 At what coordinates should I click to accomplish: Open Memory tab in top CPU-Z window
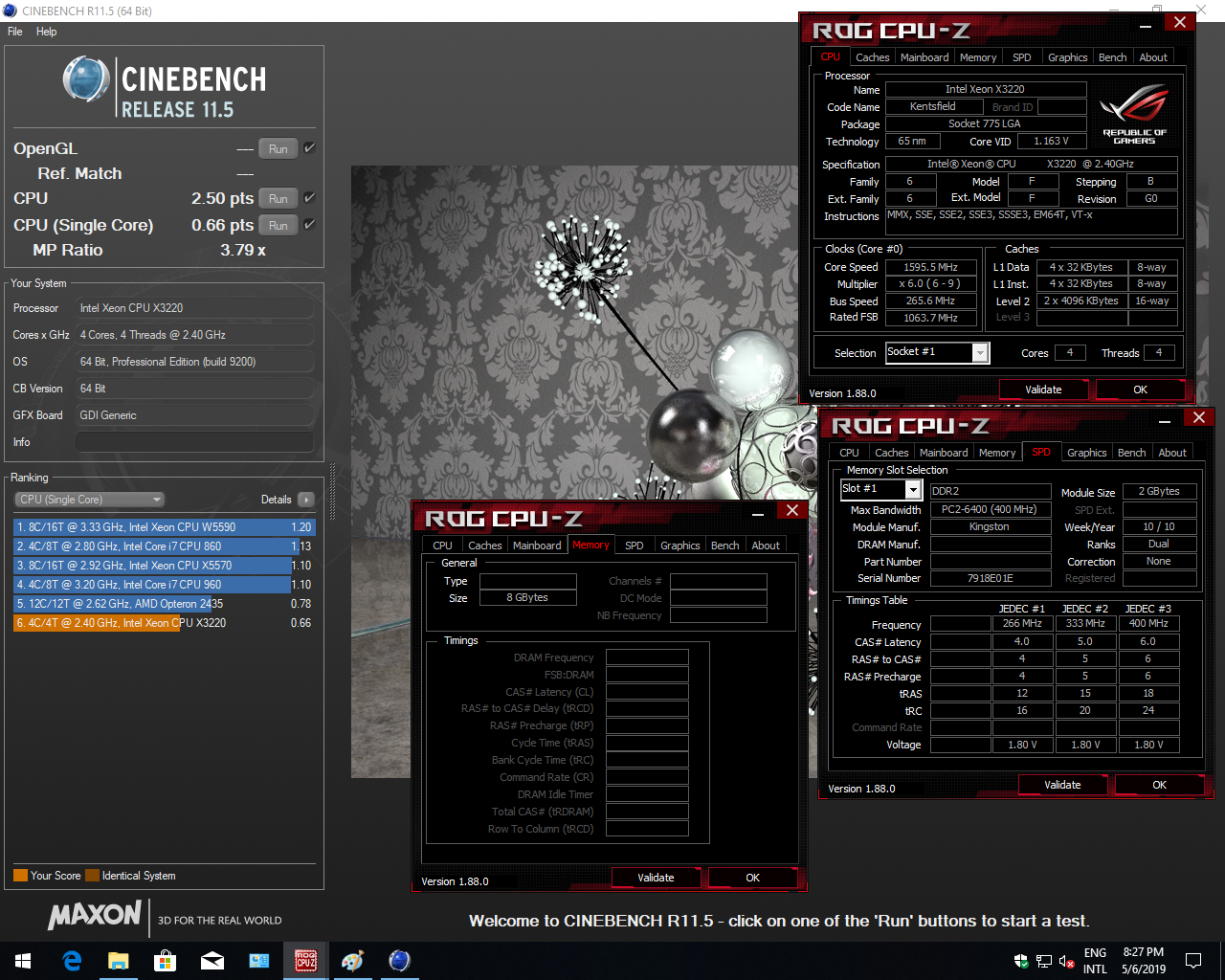(978, 57)
